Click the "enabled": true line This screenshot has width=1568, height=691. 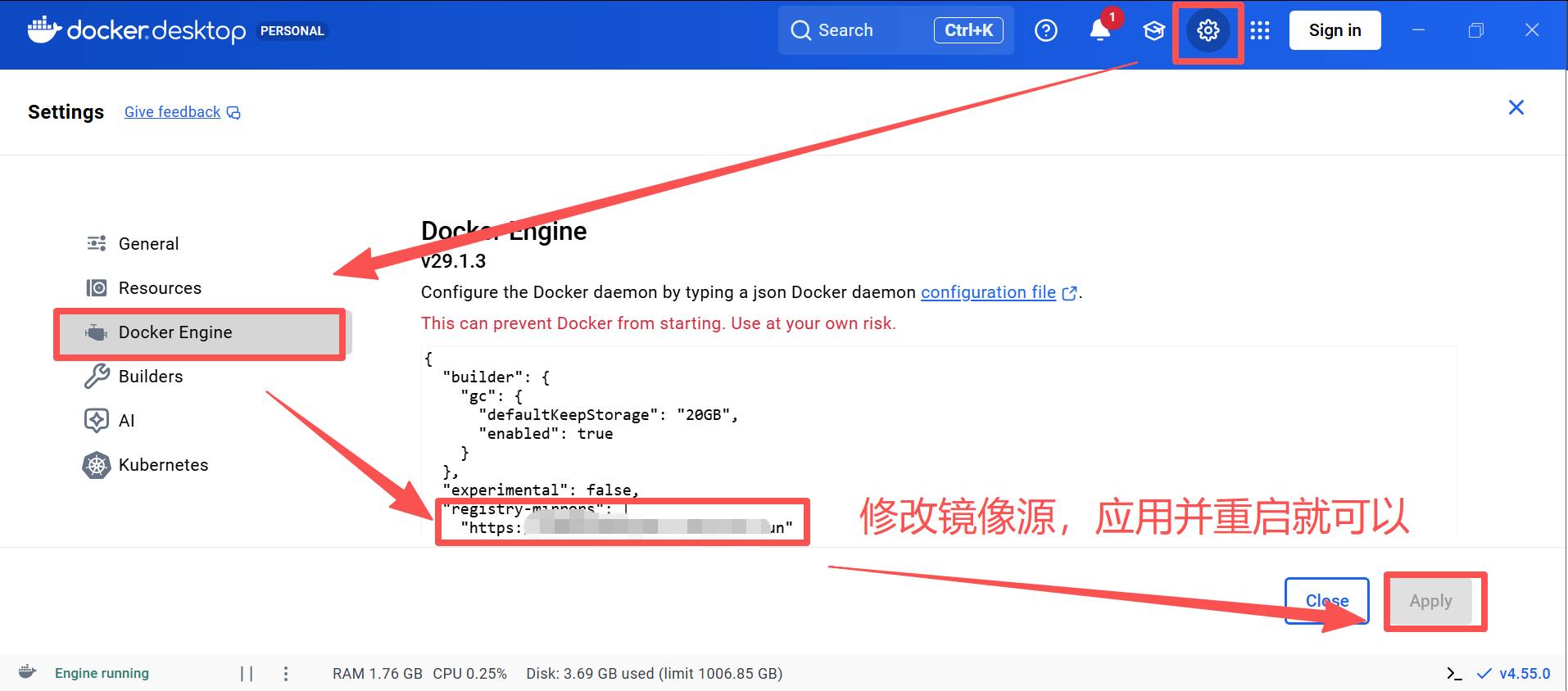tap(546, 434)
